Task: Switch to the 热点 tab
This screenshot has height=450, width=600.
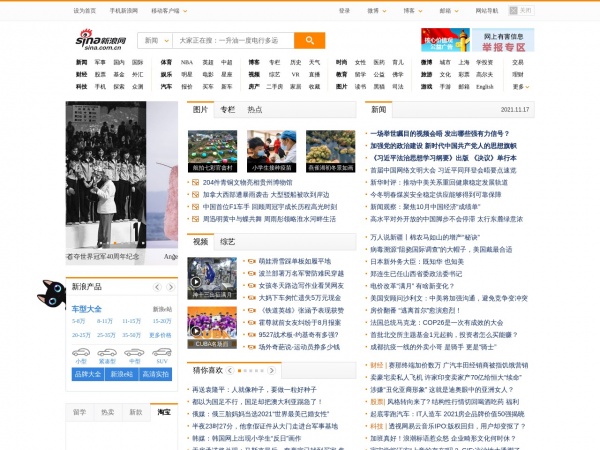Action: (254, 110)
